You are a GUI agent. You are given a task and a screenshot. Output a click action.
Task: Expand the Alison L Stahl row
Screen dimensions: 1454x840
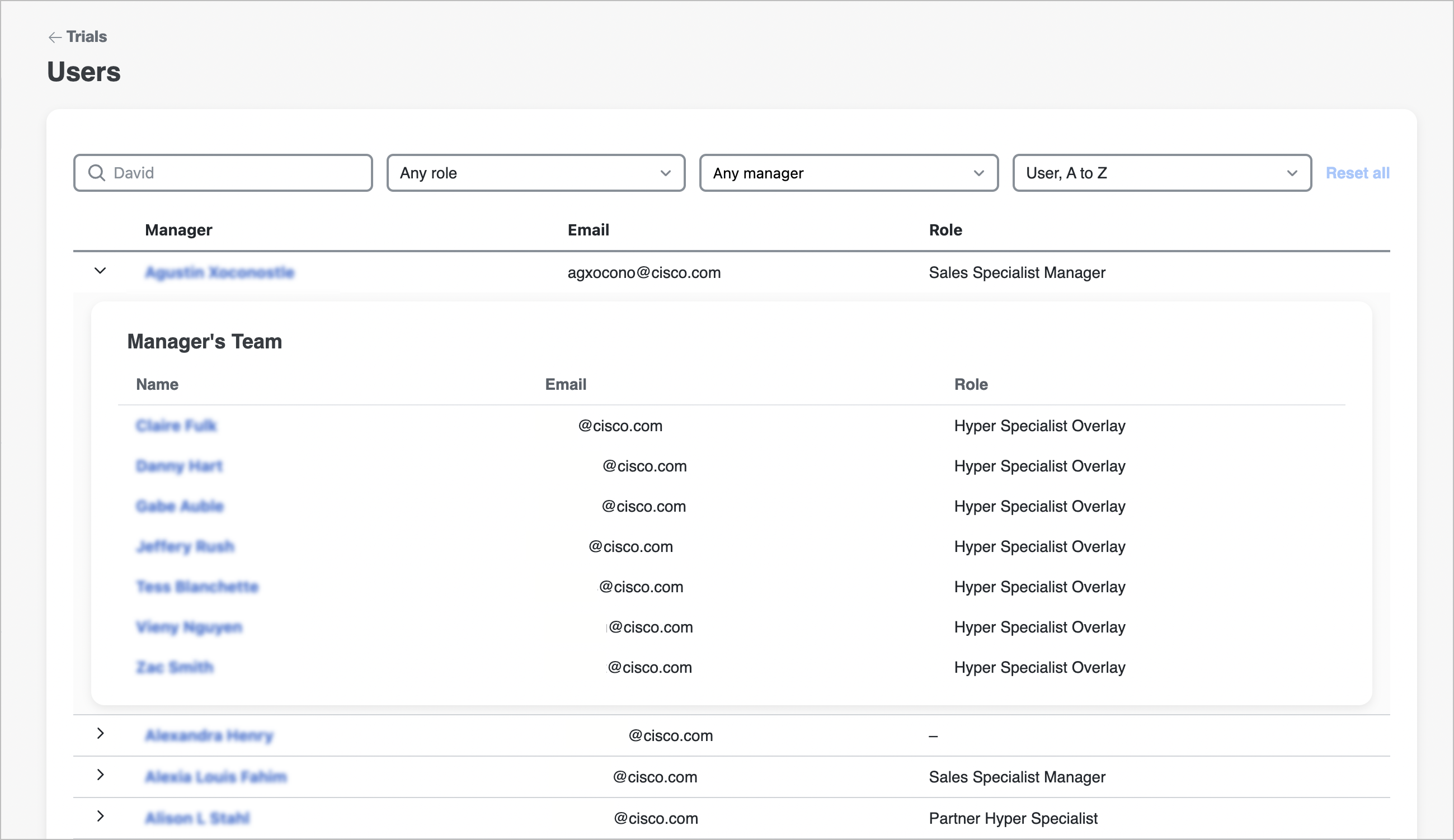(100, 817)
